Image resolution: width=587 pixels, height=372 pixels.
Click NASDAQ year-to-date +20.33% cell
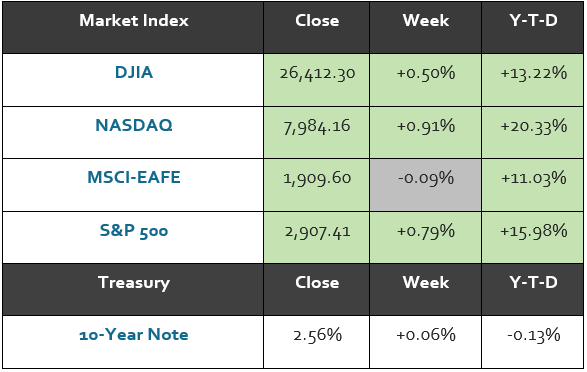[x=532, y=132]
